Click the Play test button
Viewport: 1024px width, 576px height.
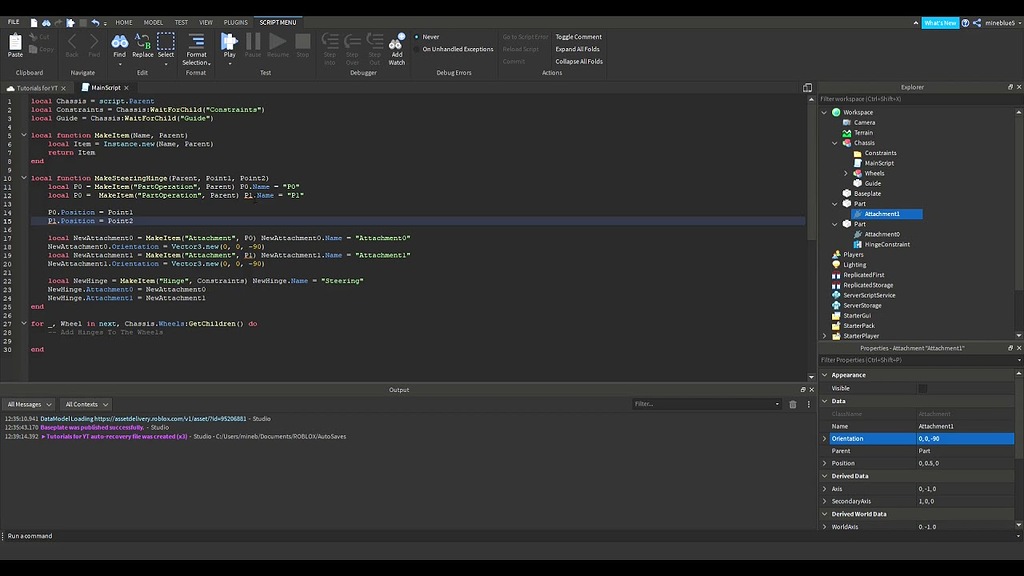coord(229,44)
